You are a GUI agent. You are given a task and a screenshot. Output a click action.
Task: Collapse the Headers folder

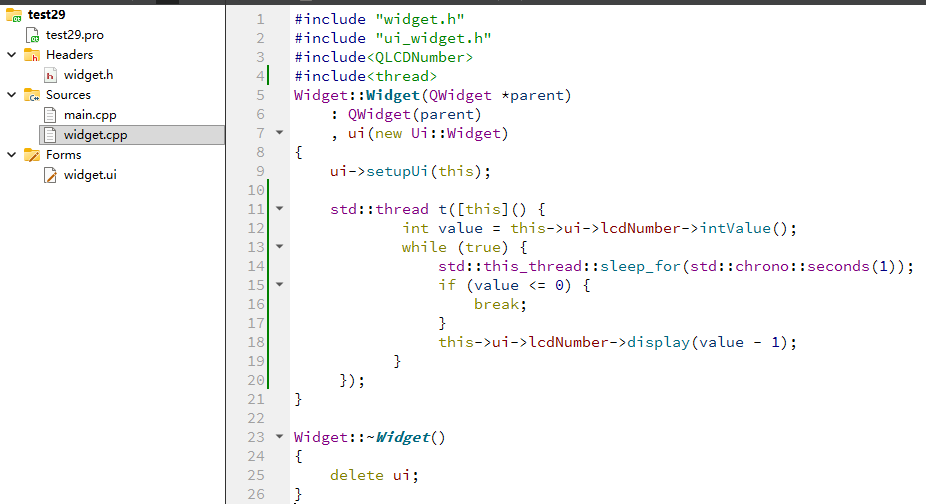11,55
